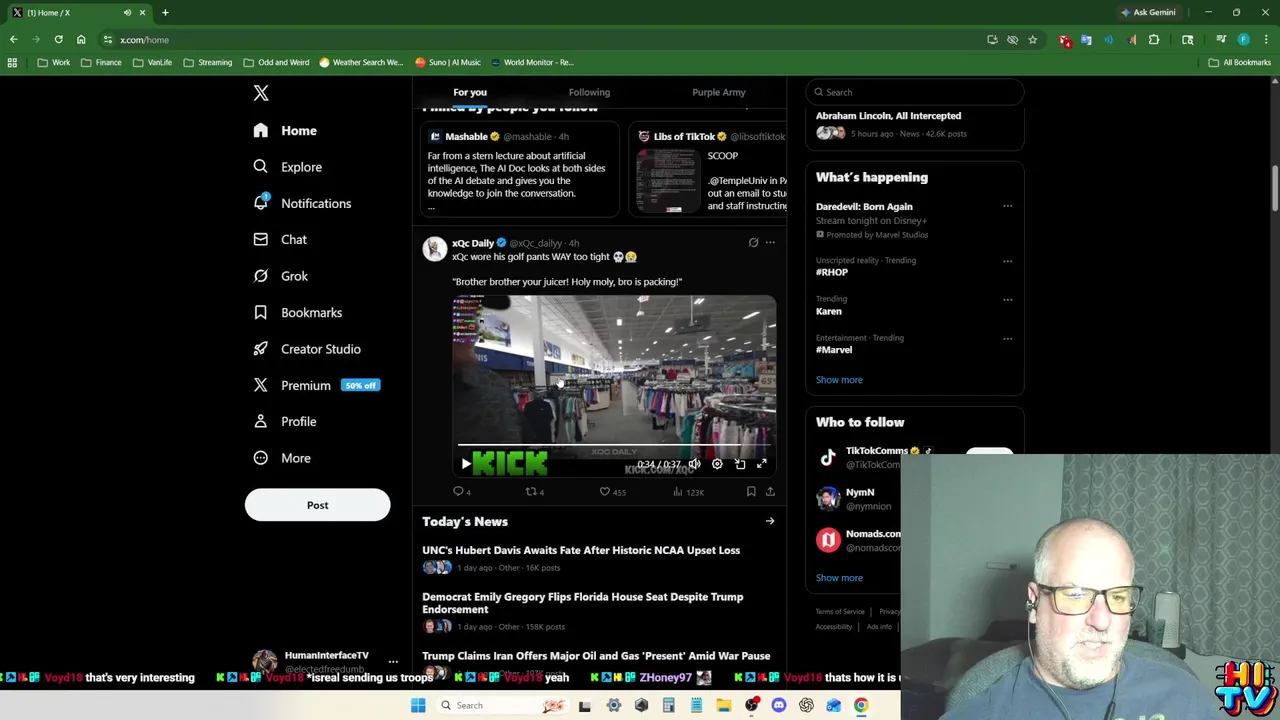The height and width of the screenshot is (720, 1280).
Task: Open Finance bookmarks folder
Action: tap(101, 62)
